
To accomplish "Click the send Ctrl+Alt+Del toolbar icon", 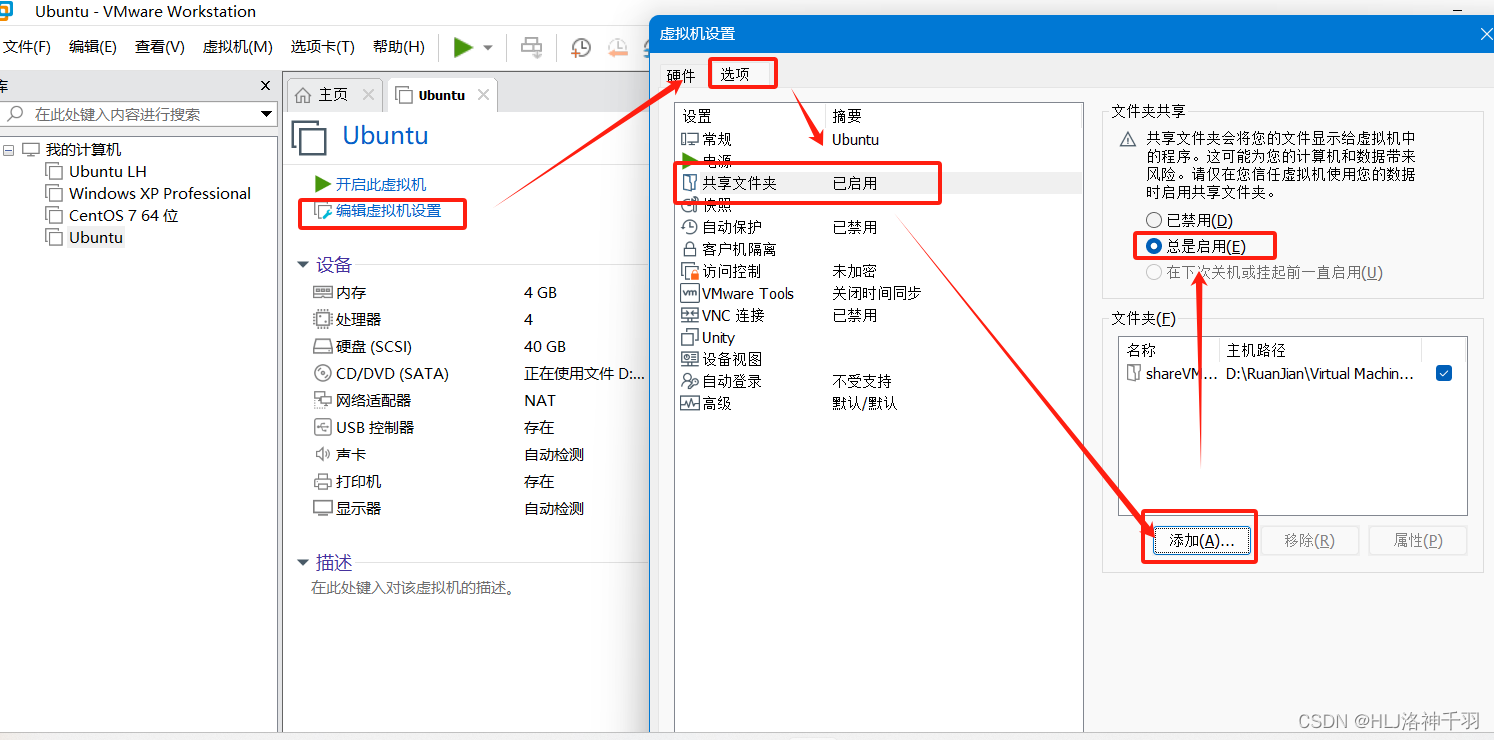I will coord(532,47).
